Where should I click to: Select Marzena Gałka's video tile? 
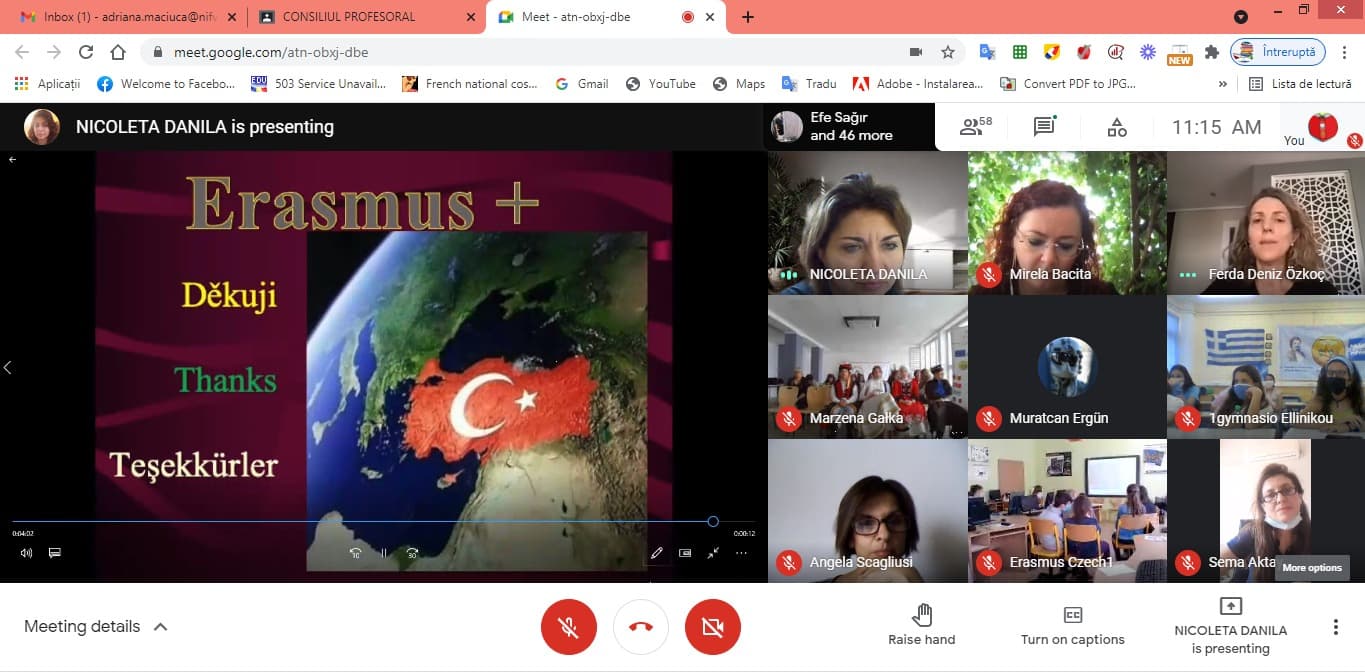click(x=868, y=367)
